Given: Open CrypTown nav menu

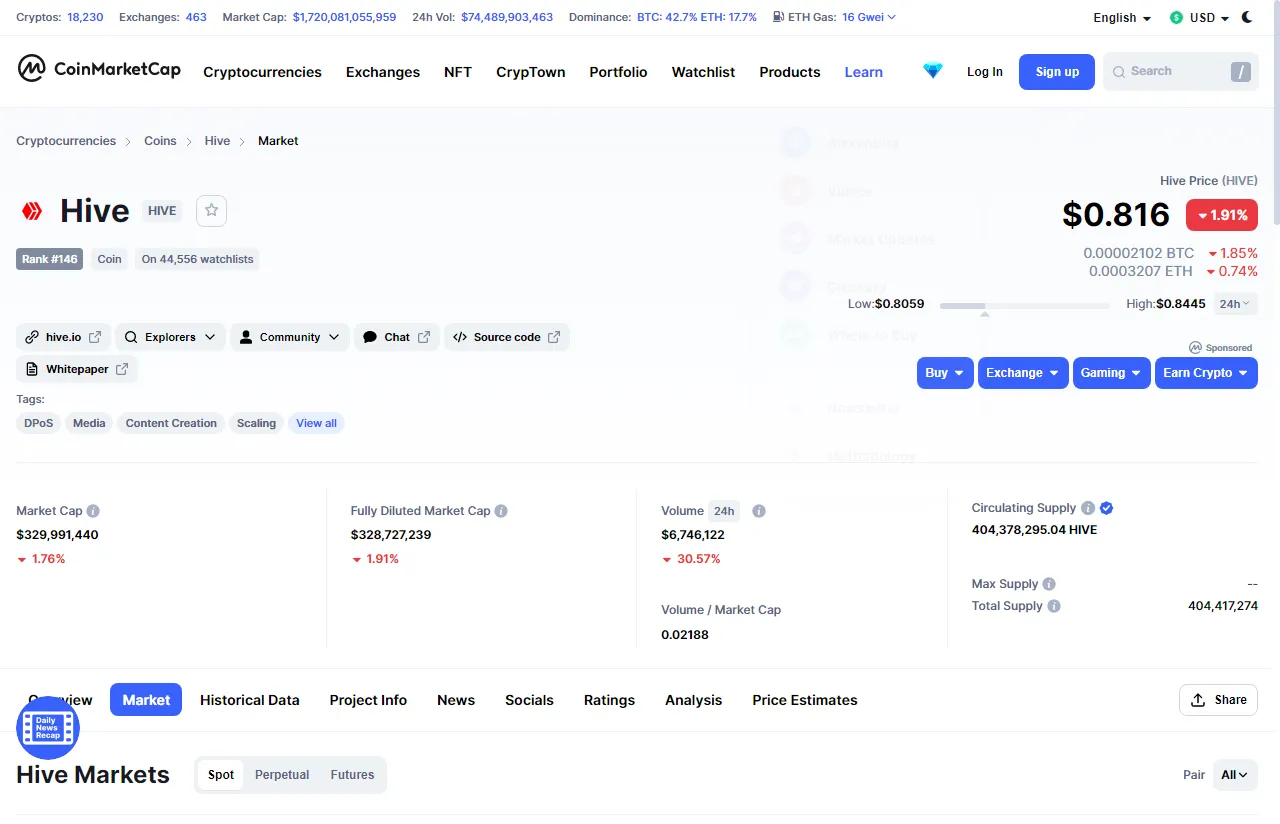Looking at the screenshot, I should (531, 72).
